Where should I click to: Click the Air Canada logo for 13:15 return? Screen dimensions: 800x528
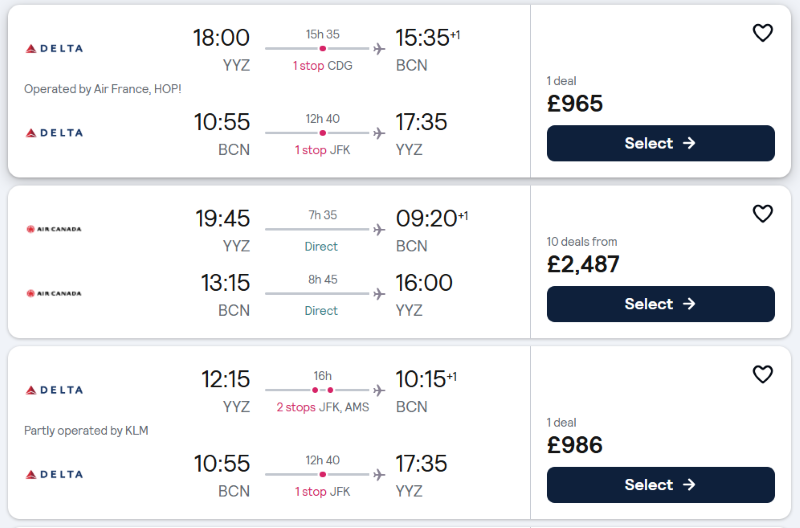coord(54,293)
